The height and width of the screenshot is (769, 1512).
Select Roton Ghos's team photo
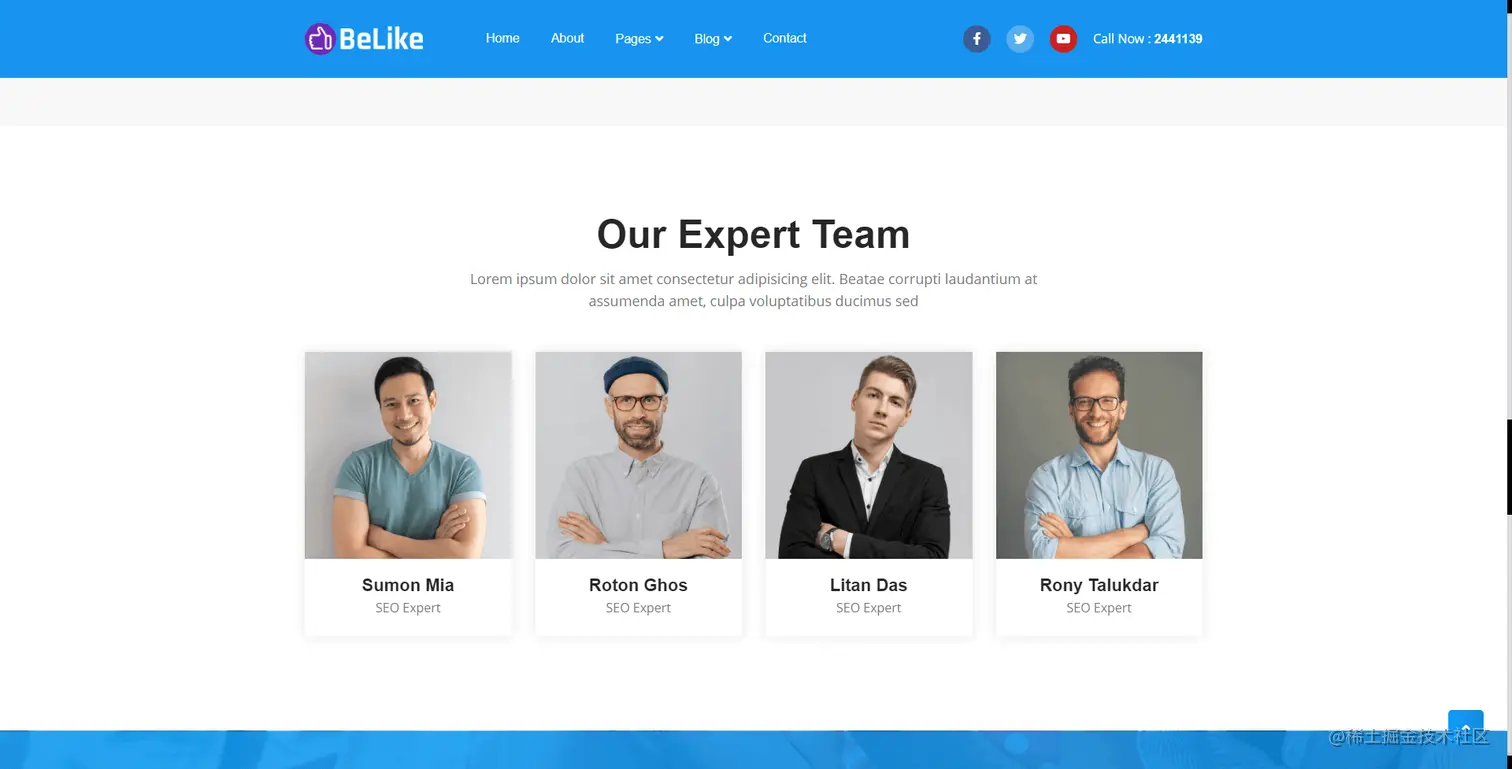pyautogui.click(x=638, y=455)
